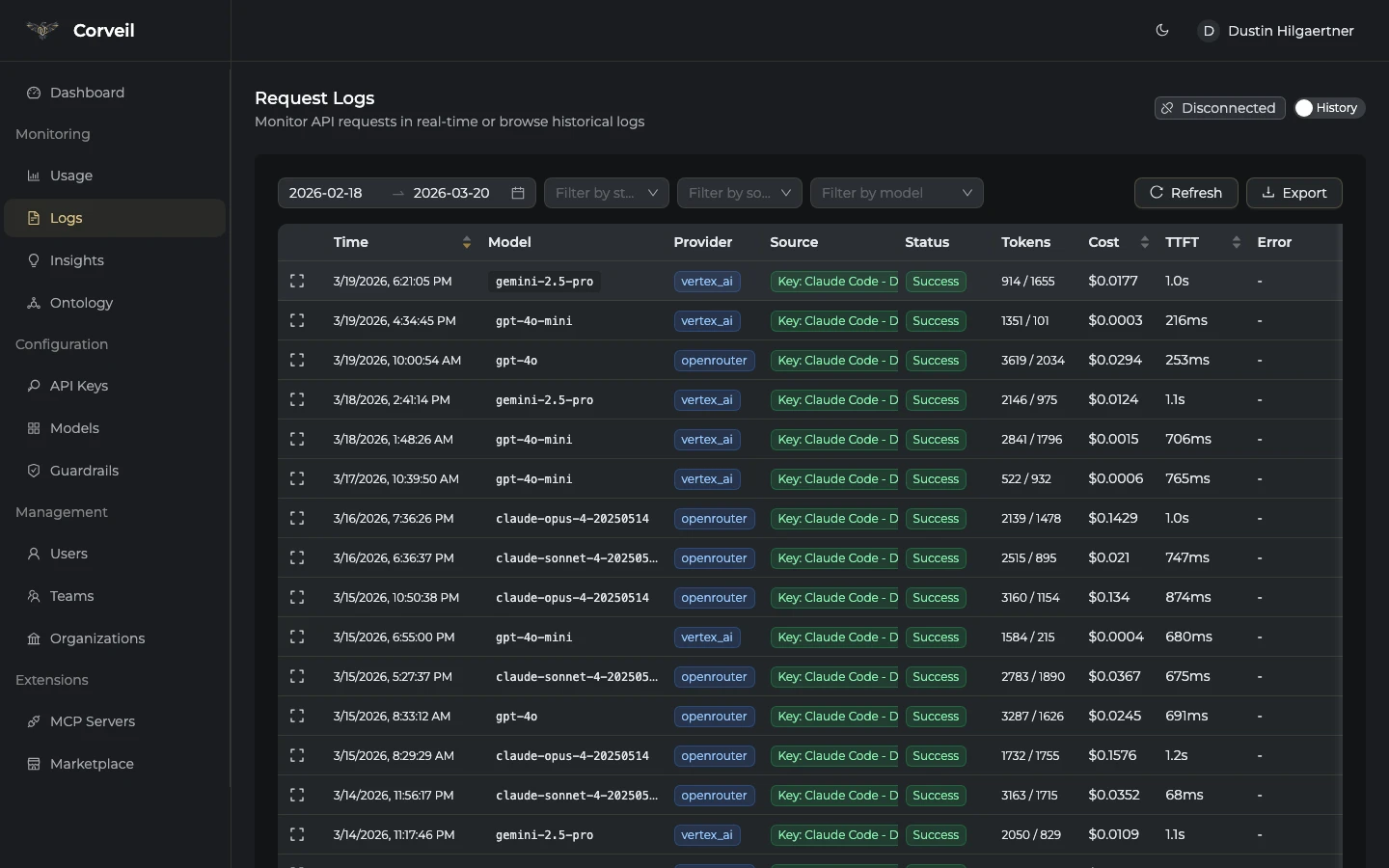Viewport: 1389px width, 868px height.
Task: Open the Guardrails shield icon
Action: 32,471
